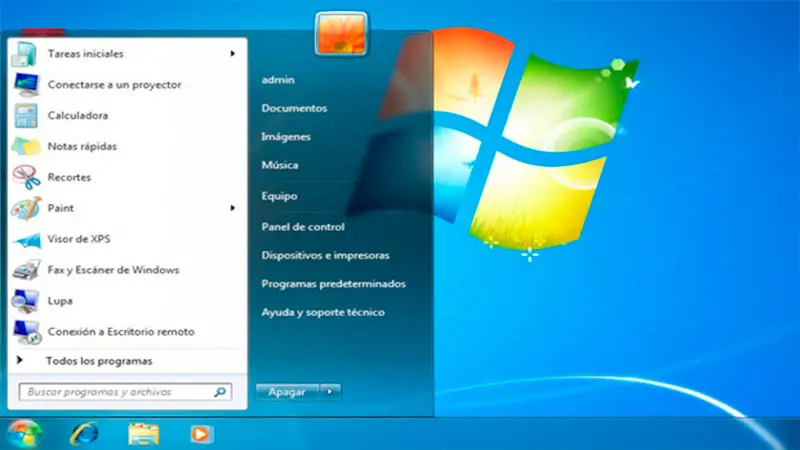
Task: Click the Notas rápidas sticky notes icon
Action: [26, 146]
